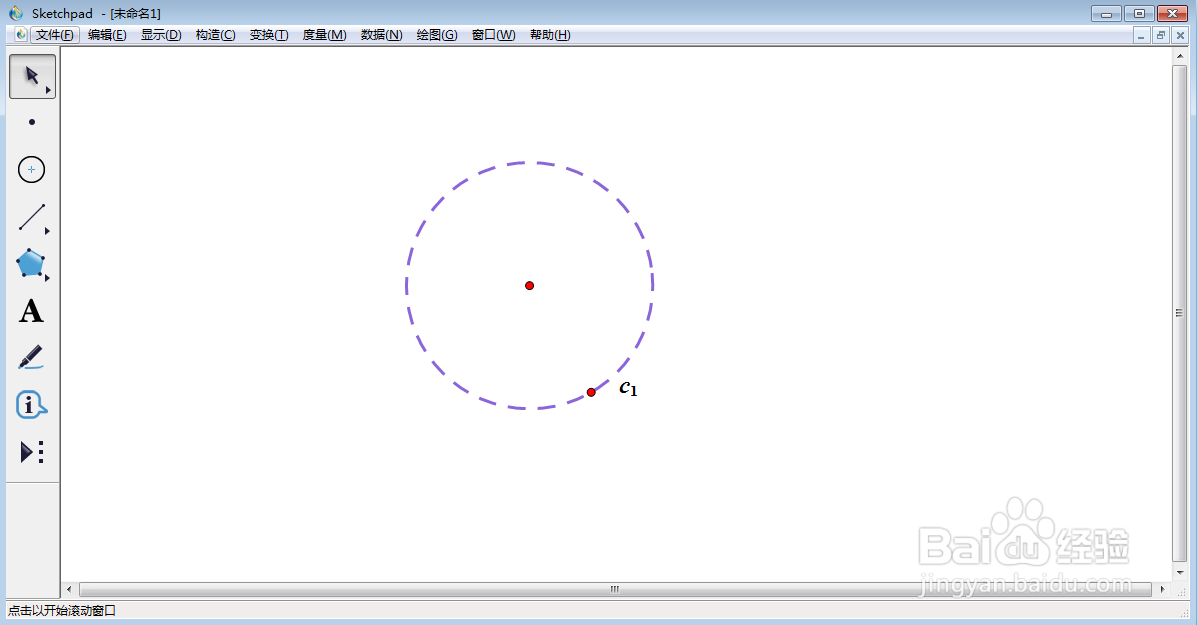Click the horizontal scrollbar right arrow

1163,589
